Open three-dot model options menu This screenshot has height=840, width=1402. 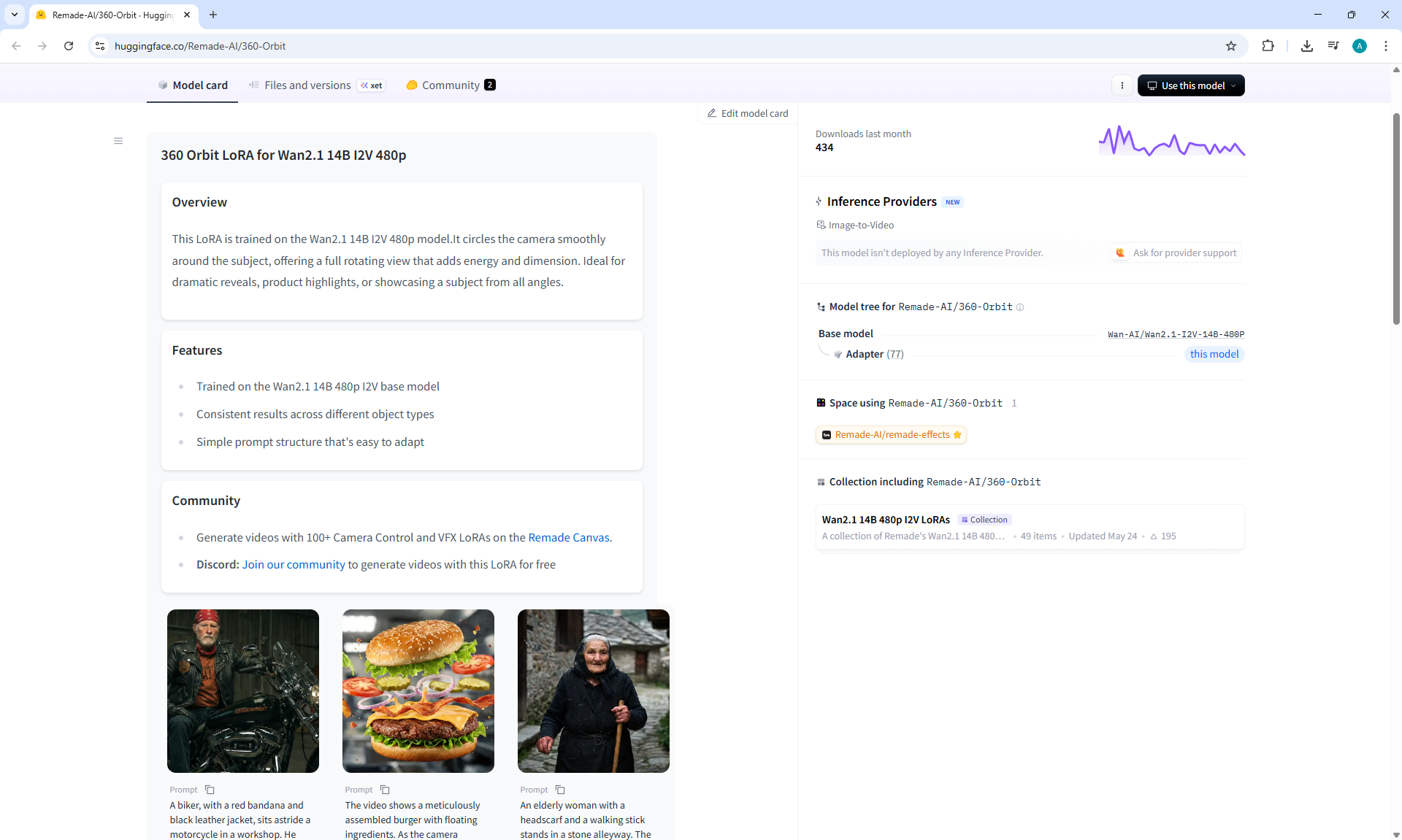[1122, 85]
